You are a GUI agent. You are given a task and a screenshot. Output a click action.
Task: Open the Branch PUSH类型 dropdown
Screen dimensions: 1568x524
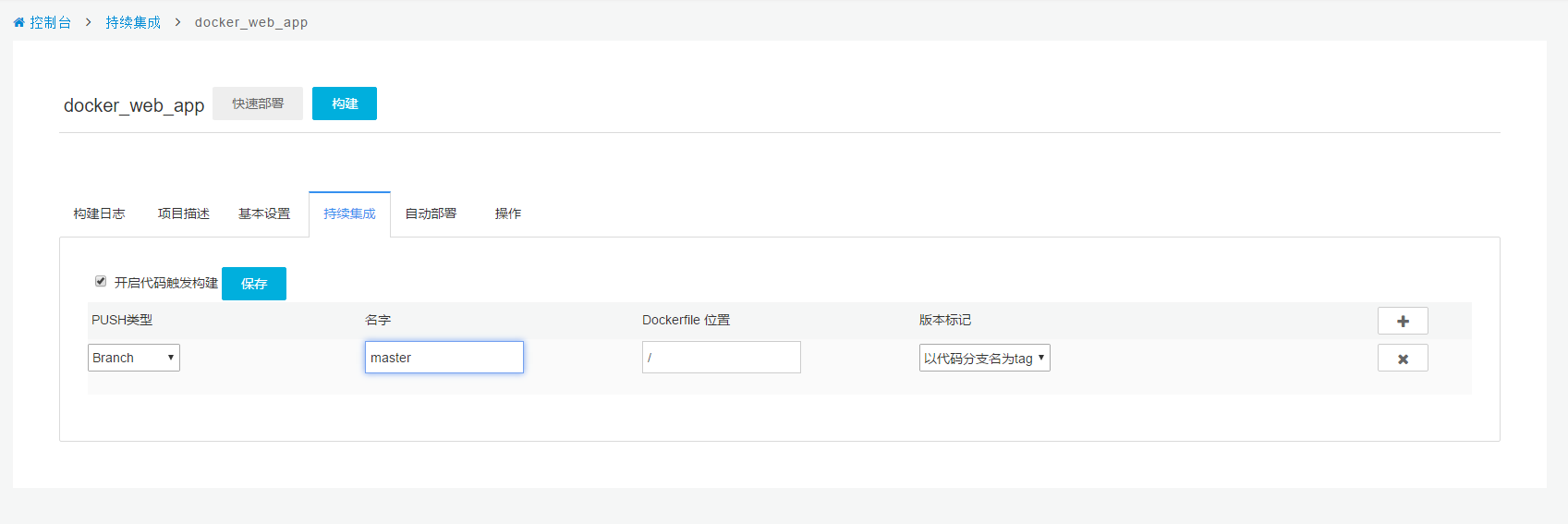[x=134, y=358]
